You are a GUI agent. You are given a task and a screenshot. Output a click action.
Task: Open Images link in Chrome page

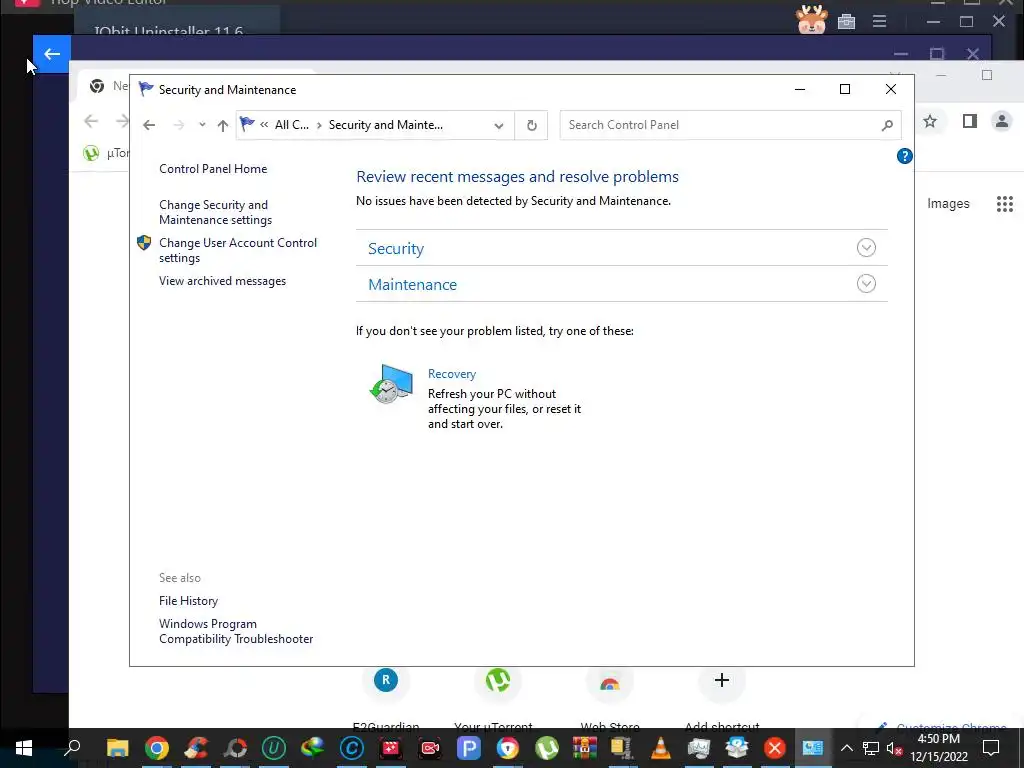(x=948, y=204)
